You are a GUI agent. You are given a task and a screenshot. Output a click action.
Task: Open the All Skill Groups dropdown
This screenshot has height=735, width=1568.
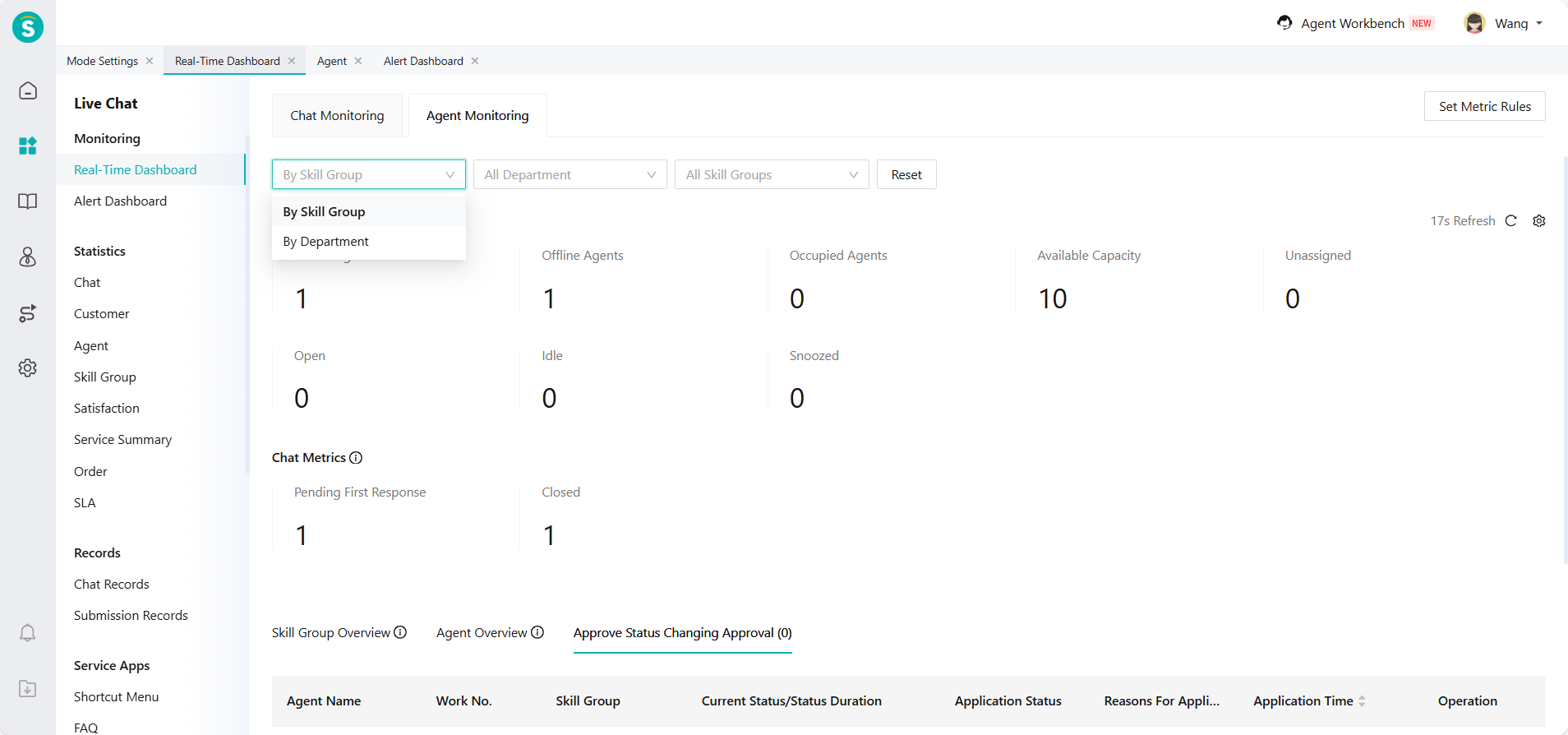click(772, 174)
